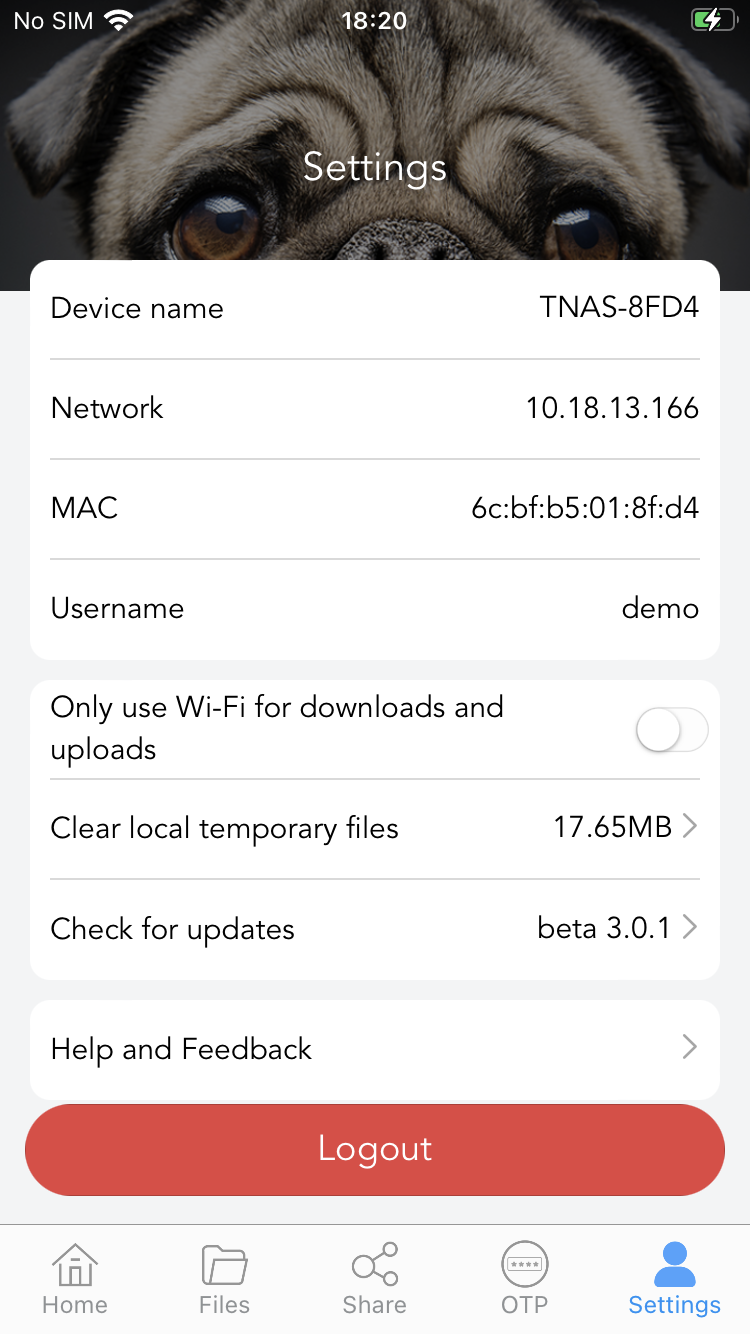This screenshot has width=750, height=1334.
Task: Tap the Settings person icon
Action: (x=674, y=1264)
